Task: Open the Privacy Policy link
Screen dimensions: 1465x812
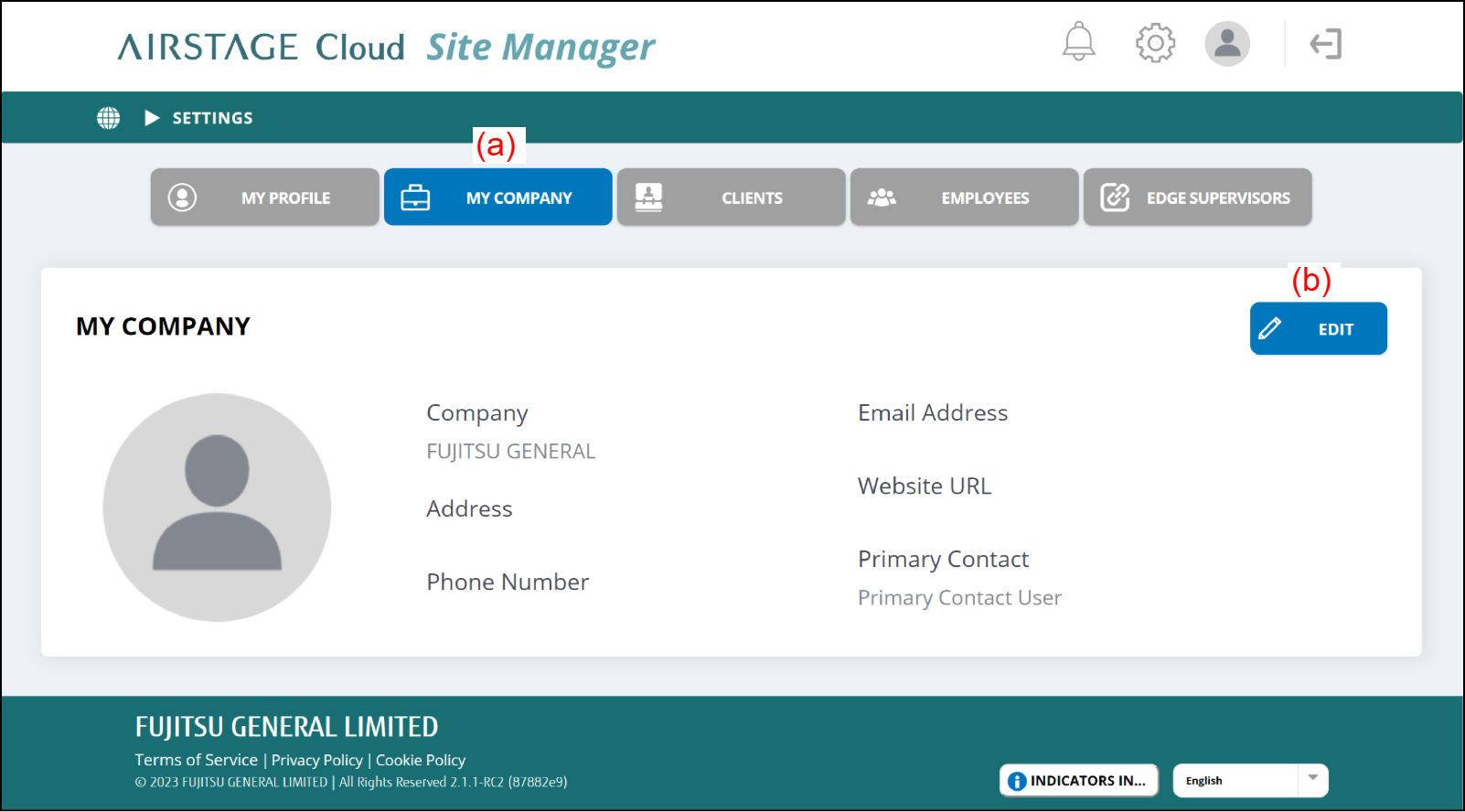Action: coord(316,760)
